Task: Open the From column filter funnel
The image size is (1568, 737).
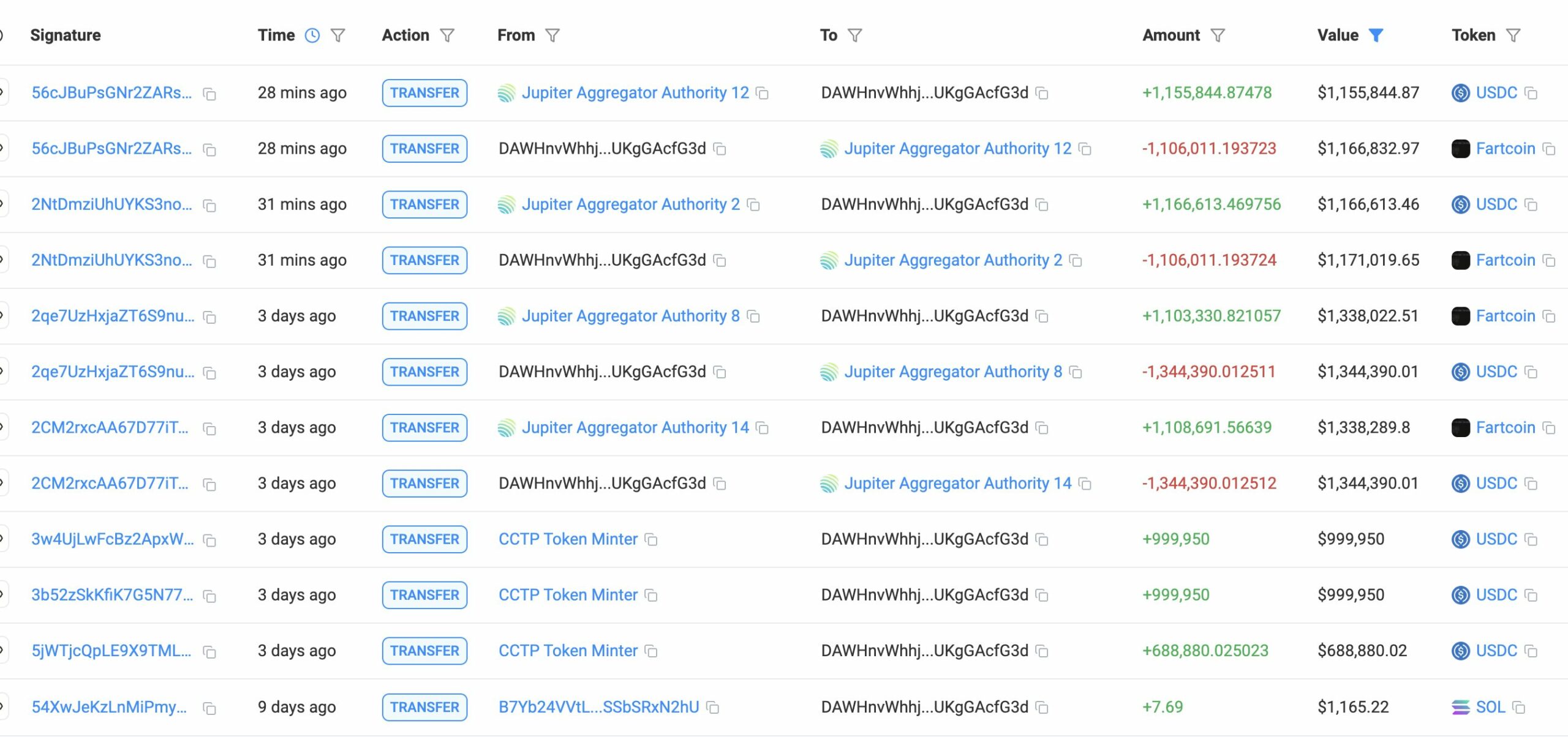Action: (552, 36)
